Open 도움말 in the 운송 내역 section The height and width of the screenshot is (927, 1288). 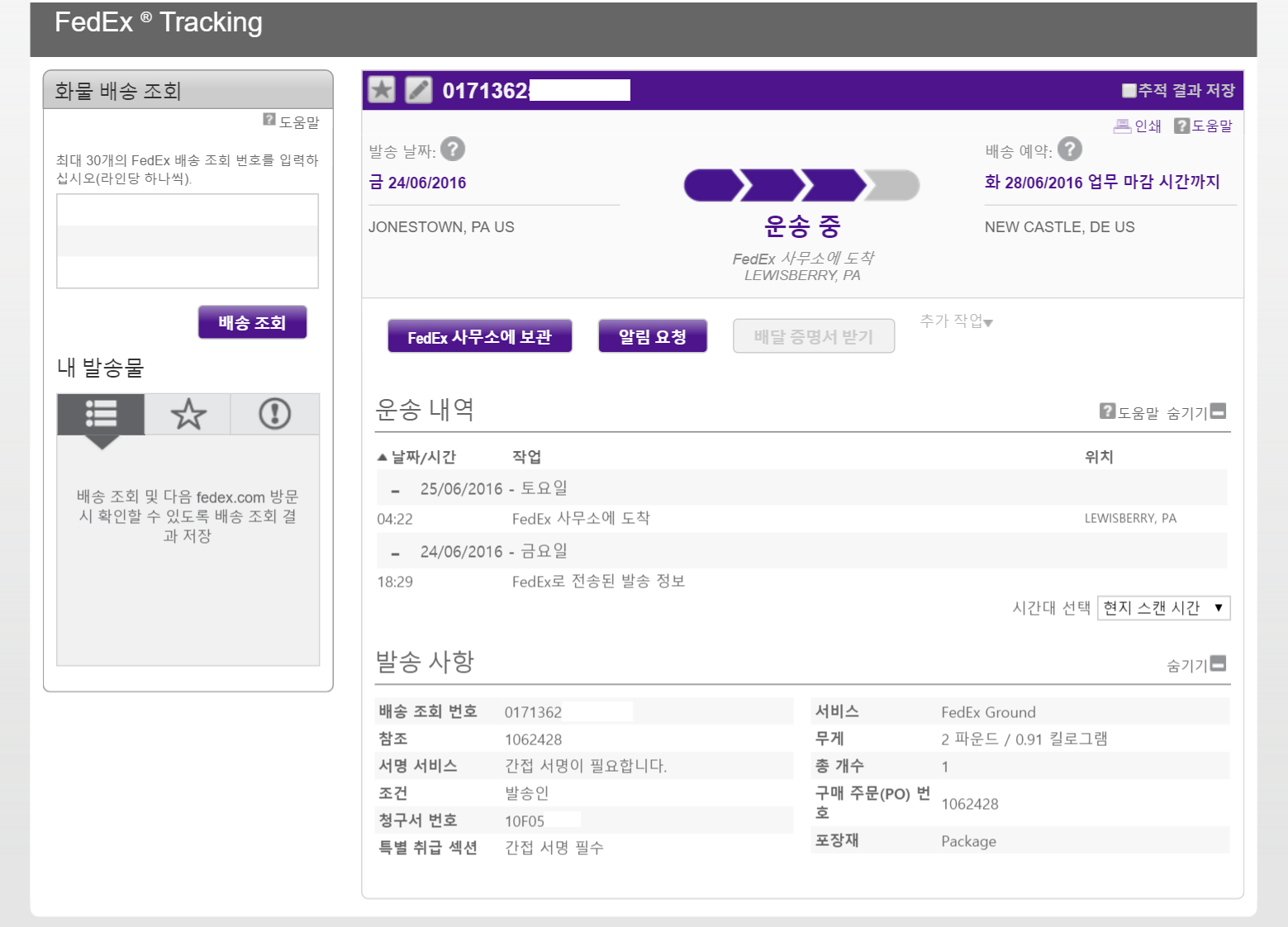pyautogui.click(x=1129, y=412)
